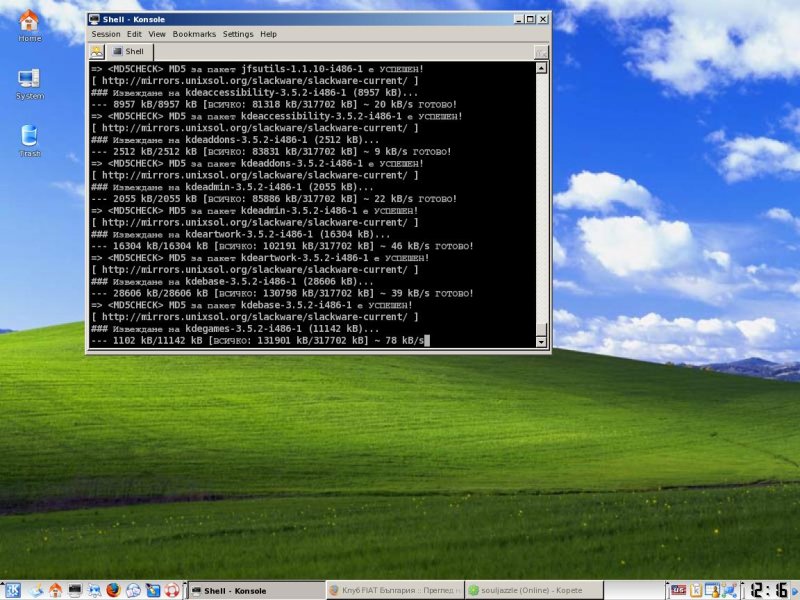
Task: Select the System desktop icon
Action: click(30, 84)
